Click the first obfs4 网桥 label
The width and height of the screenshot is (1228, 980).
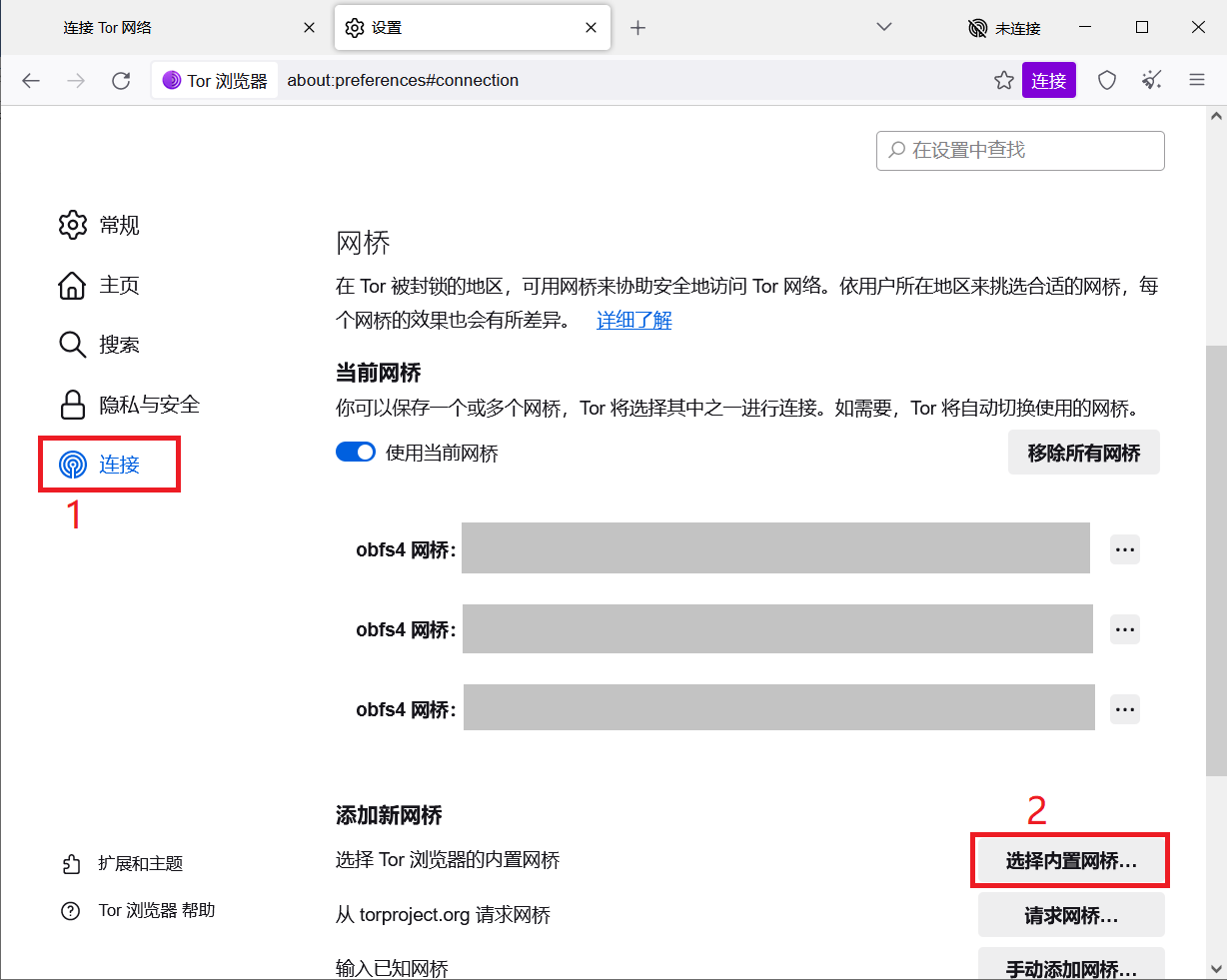coord(406,549)
